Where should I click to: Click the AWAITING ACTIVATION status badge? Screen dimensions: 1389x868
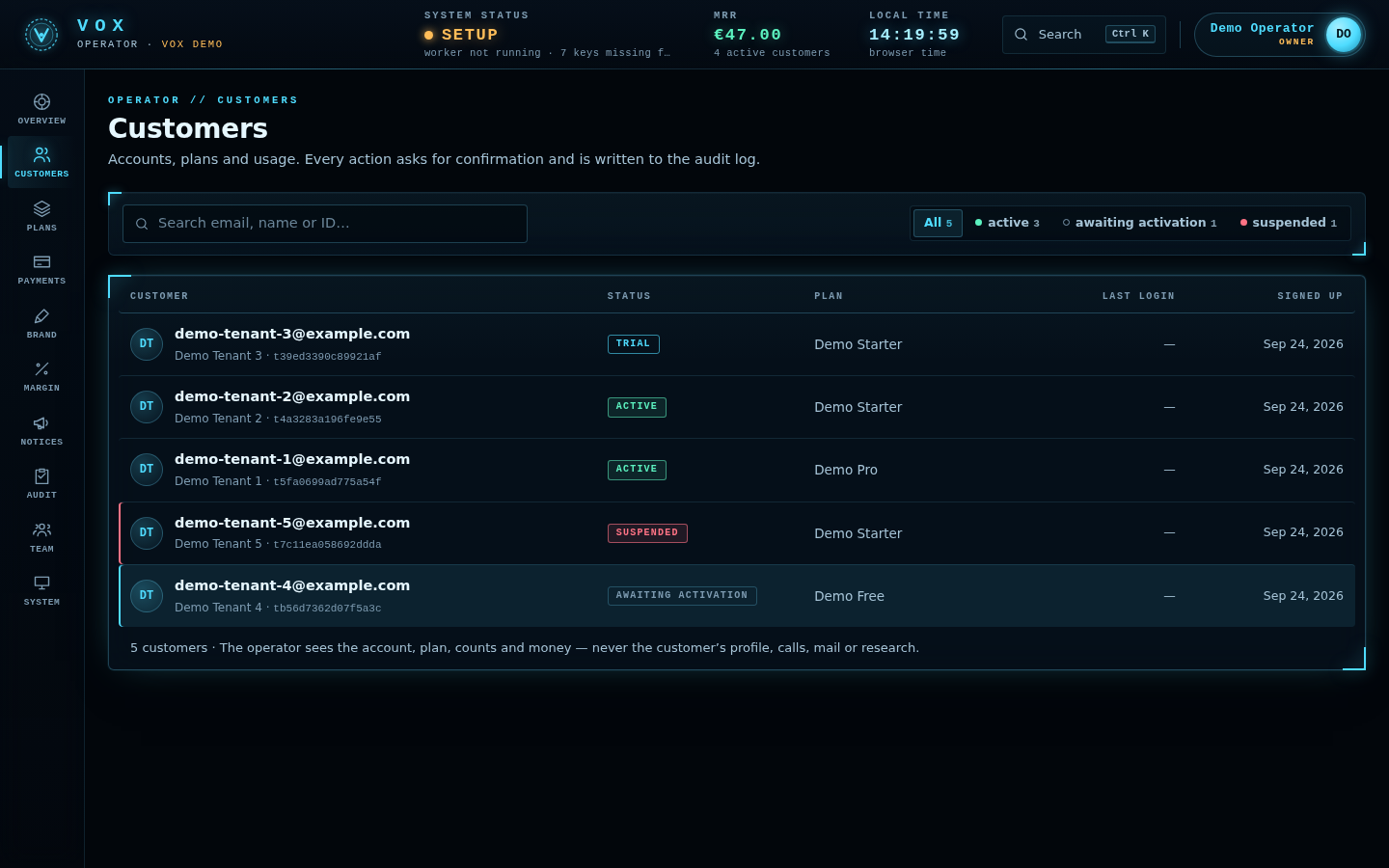point(682,596)
